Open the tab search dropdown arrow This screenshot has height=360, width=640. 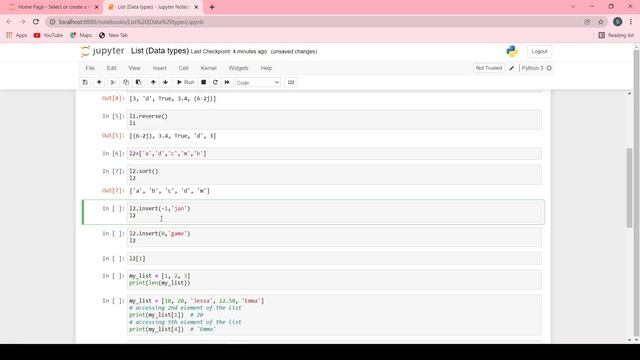(x=573, y=7)
